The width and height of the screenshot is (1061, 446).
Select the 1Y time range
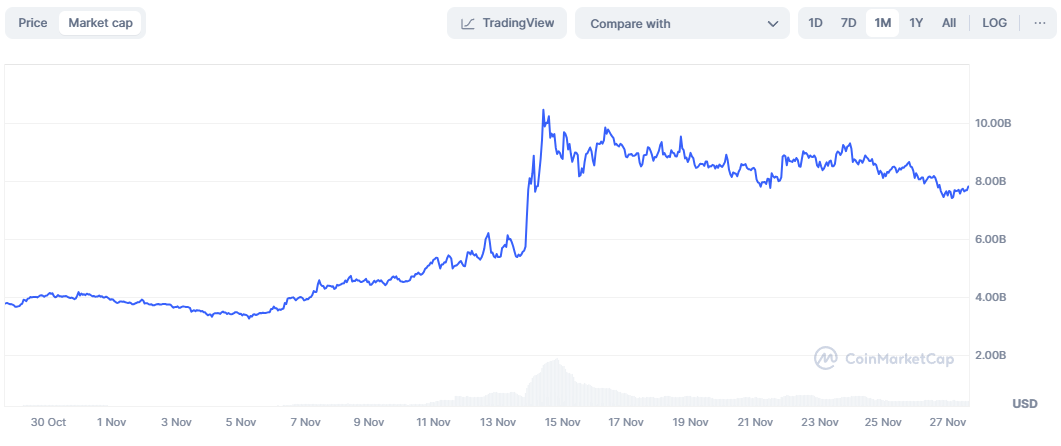[x=916, y=23]
